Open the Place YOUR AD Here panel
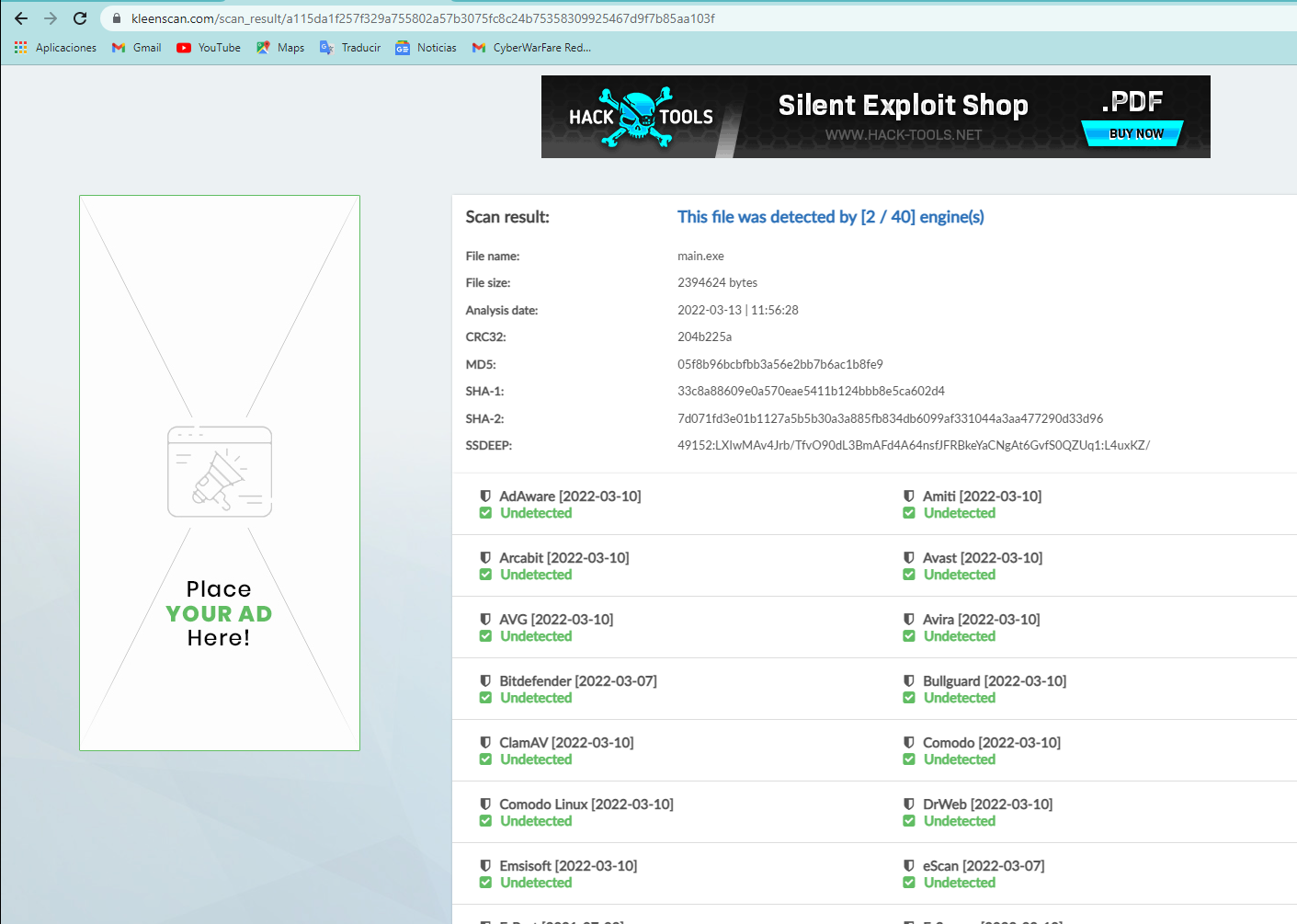 click(220, 473)
